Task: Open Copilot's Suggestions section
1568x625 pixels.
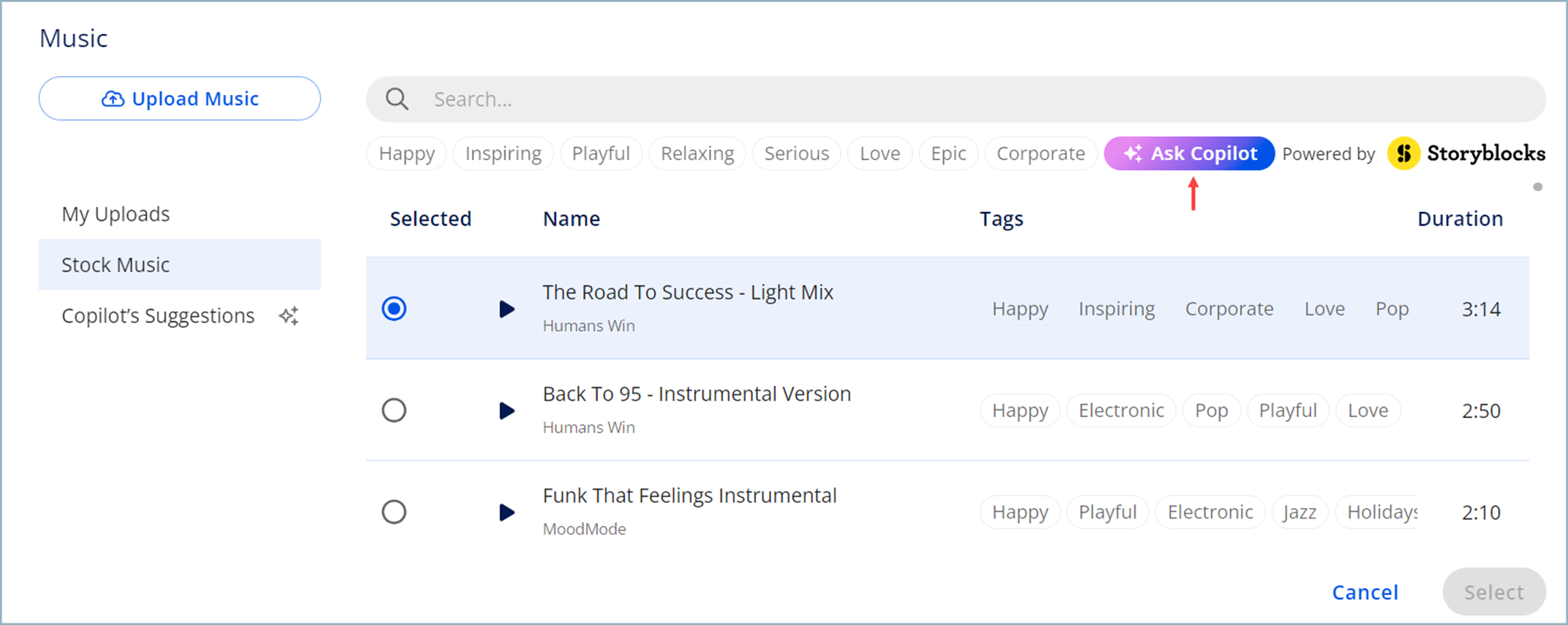Action: pos(180,316)
